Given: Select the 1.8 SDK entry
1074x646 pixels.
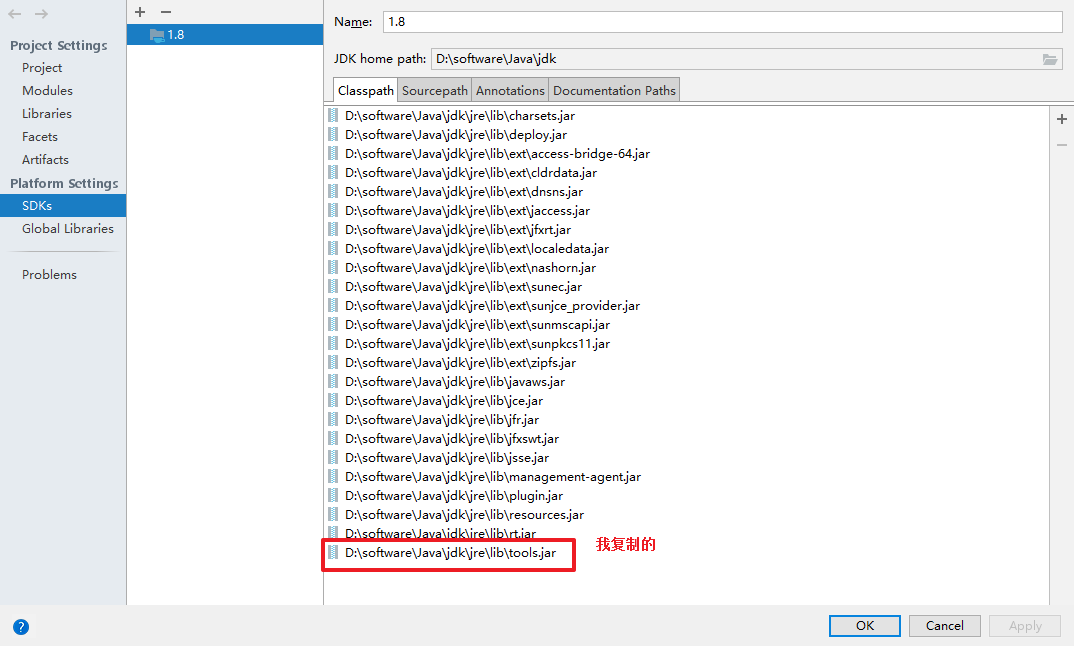Looking at the screenshot, I should pyautogui.click(x=225, y=35).
